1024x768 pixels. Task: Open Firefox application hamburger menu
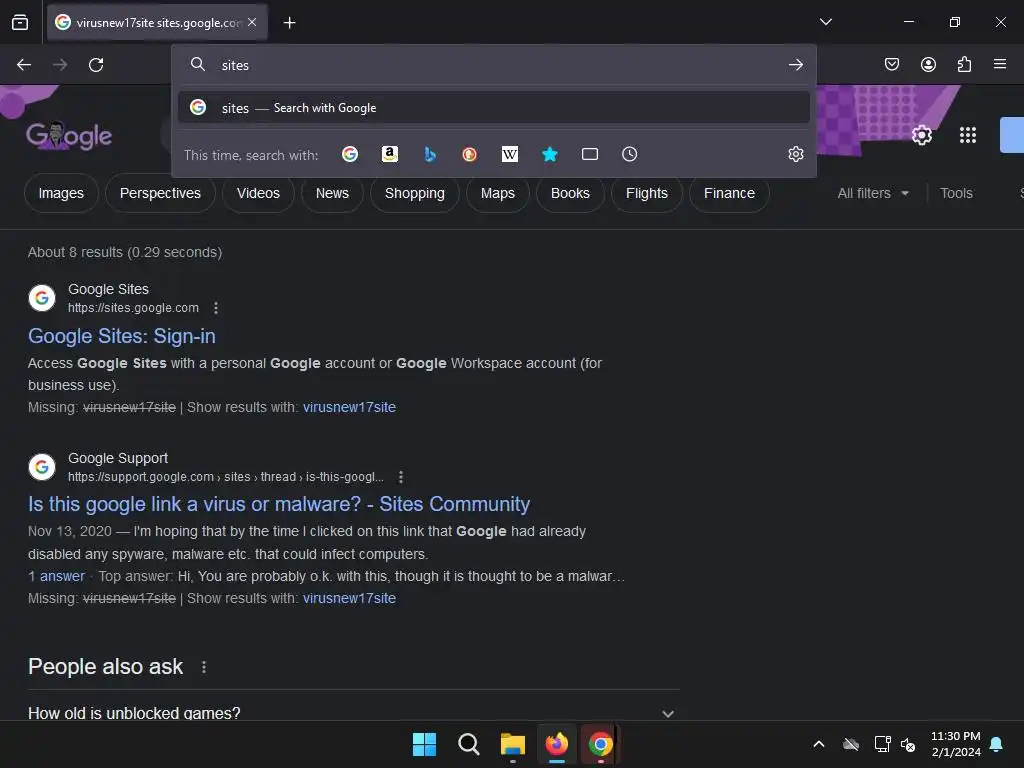[x=1000, y=64]
